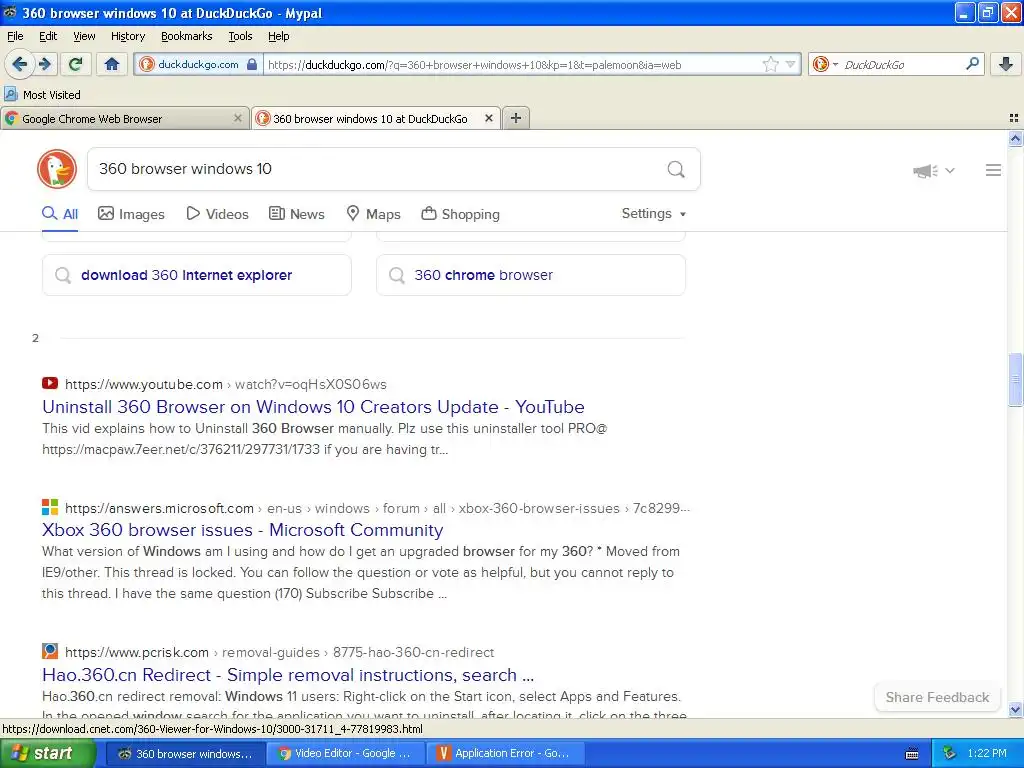Image resolution: width=1024 pixels, height=768 pixels.
Task: Switch to Videos results
Action: click(217, 214)
